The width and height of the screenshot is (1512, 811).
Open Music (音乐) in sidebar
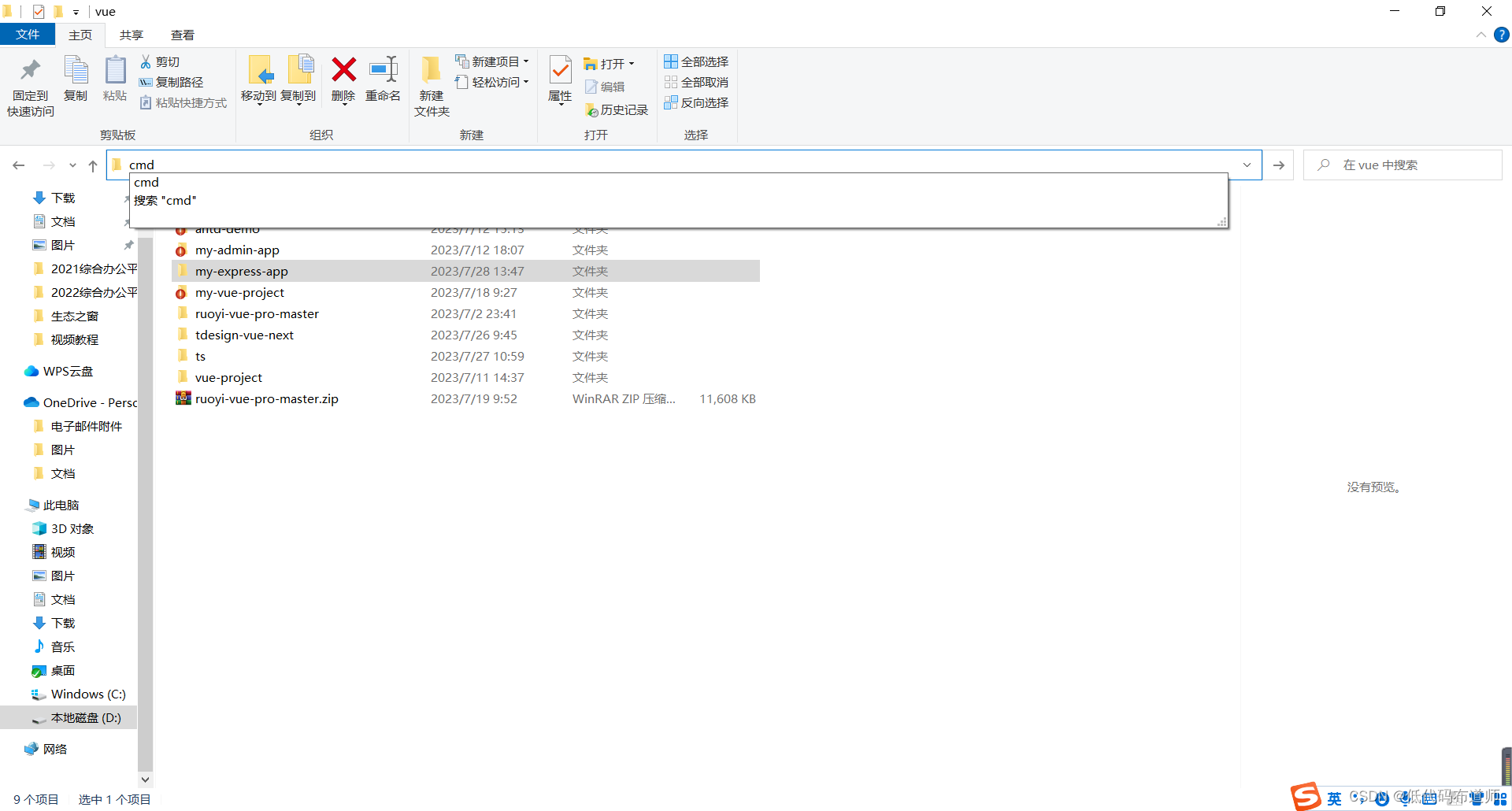tap(63, 646)
